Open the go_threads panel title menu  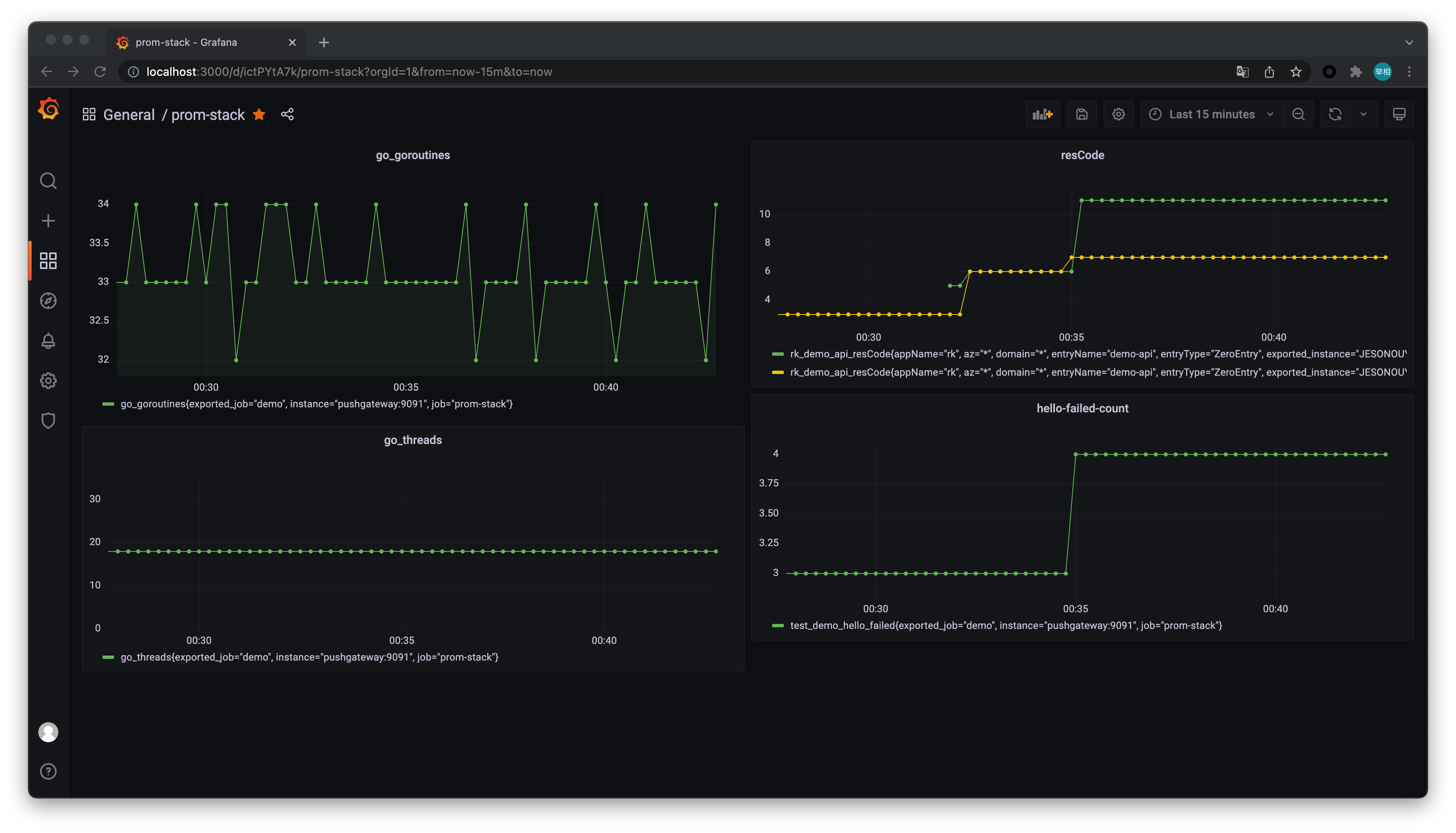[x=412, y=440]
